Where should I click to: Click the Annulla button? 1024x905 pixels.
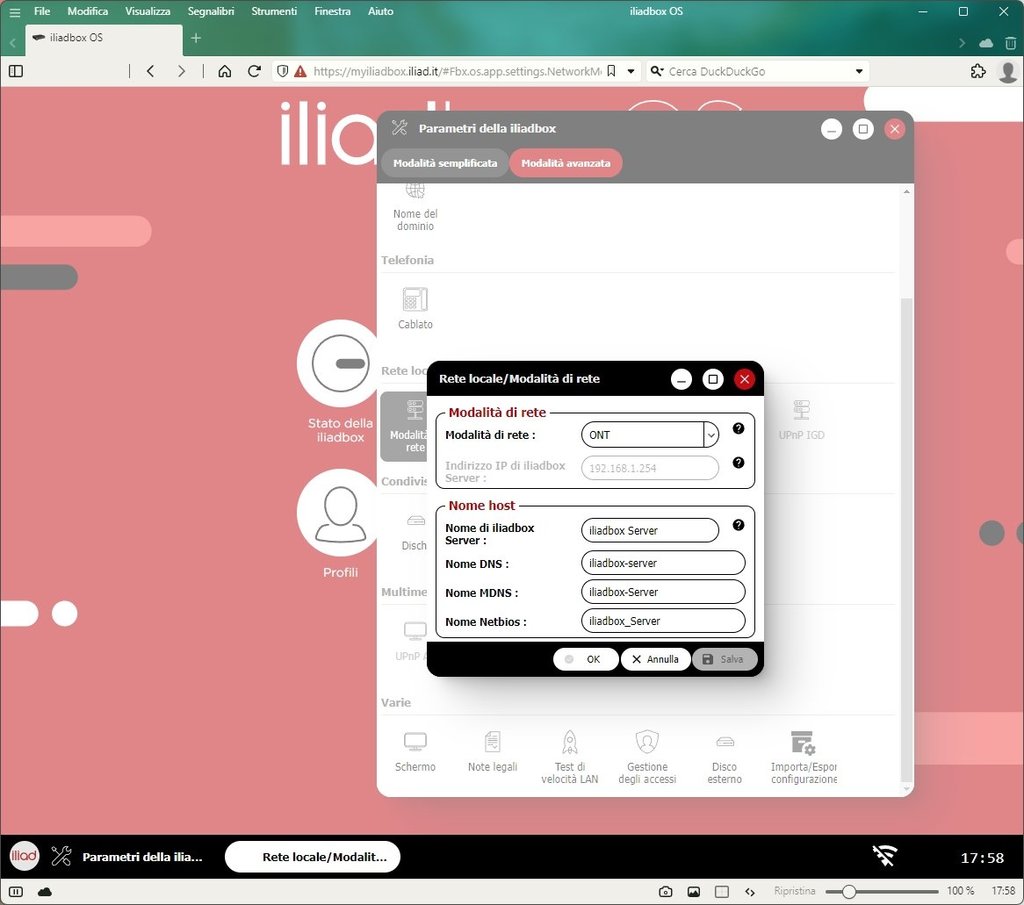655,659
